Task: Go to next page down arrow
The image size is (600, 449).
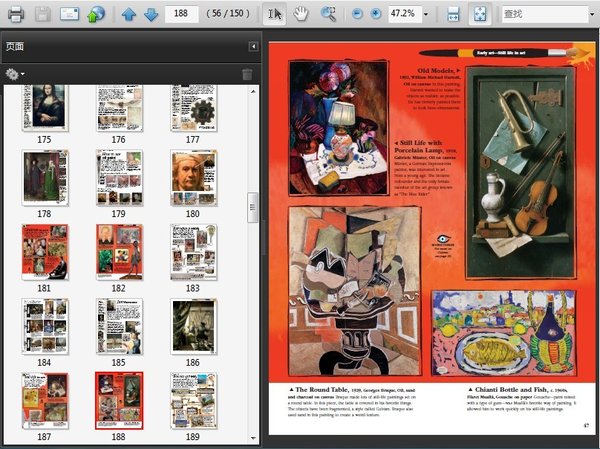Action: tap(151, 15)
